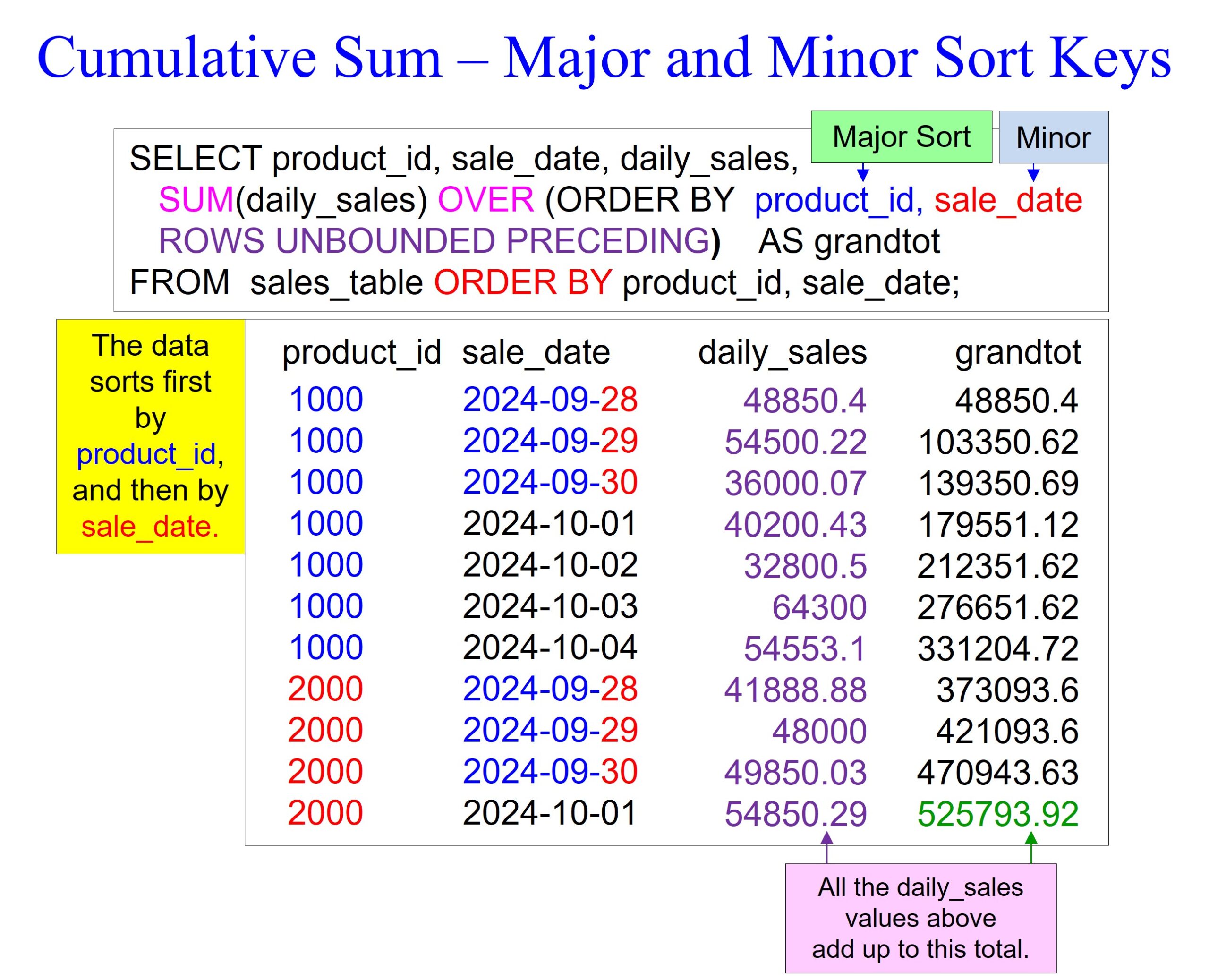Click the pink note about daily_sales total
Image resolution: width=1209 pixels, height=980 pixels.
click(x=920, y=918)
